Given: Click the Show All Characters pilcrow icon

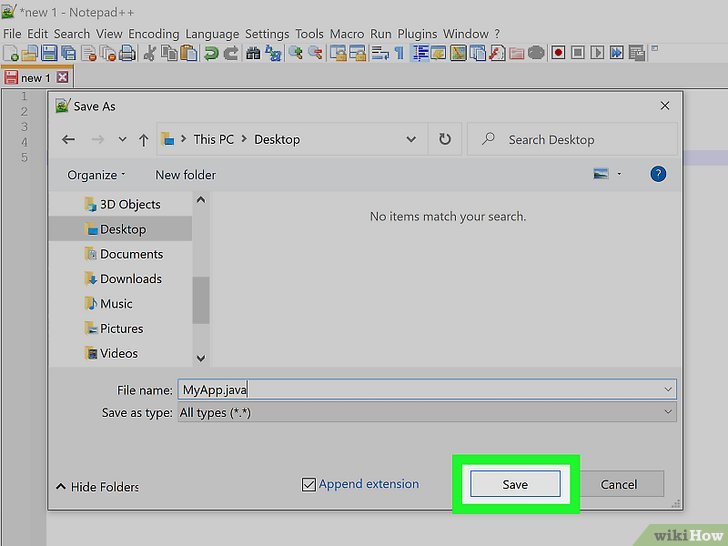Looking at the screenshot, I should point(399,53).
